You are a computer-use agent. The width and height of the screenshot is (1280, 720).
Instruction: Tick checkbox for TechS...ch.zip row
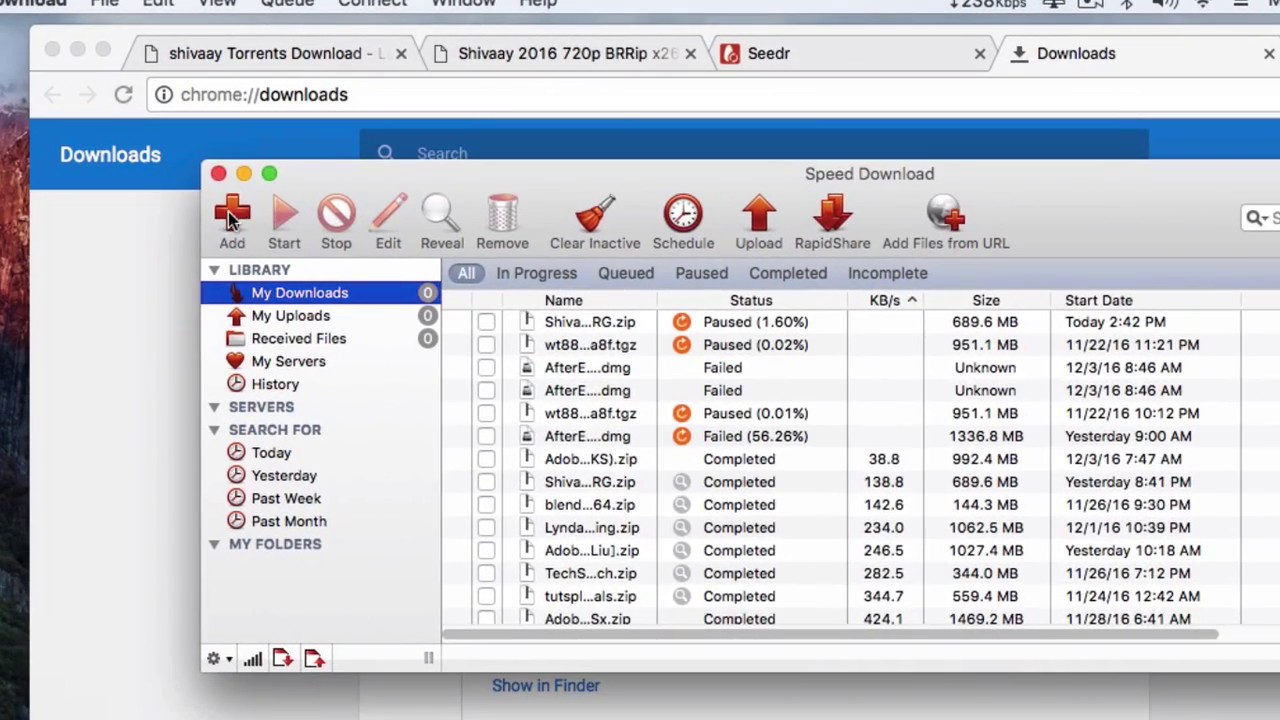tap(486, 574)
